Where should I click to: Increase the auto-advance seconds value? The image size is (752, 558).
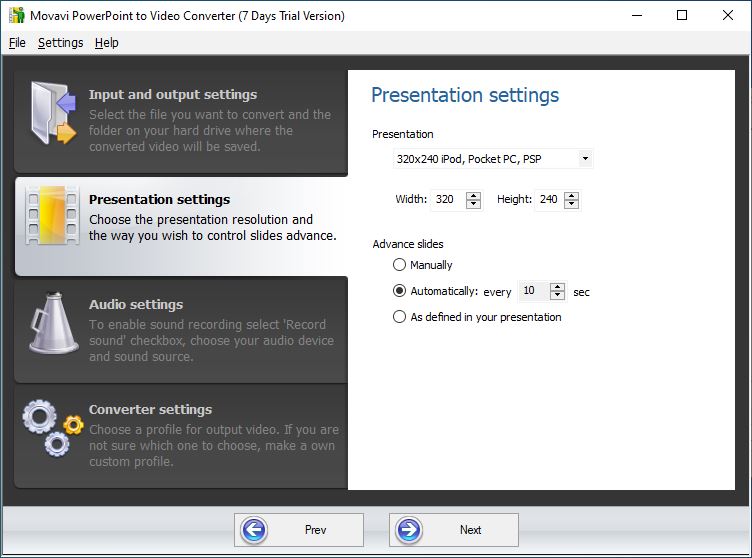coord(557,287)
